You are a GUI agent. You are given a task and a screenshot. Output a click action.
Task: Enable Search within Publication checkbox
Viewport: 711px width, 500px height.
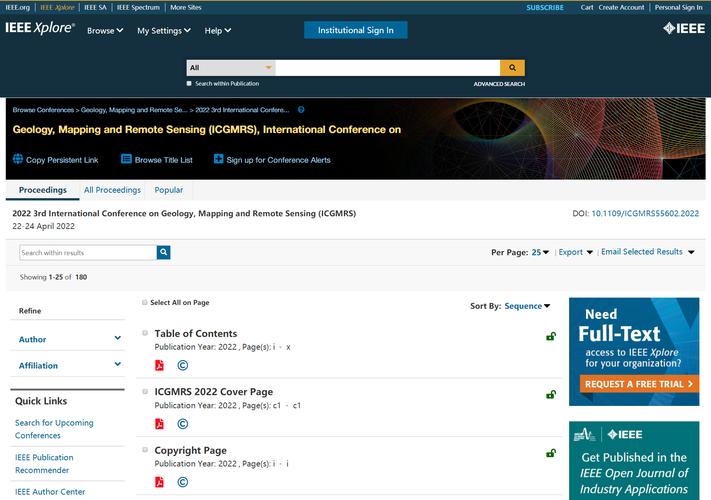190,84
